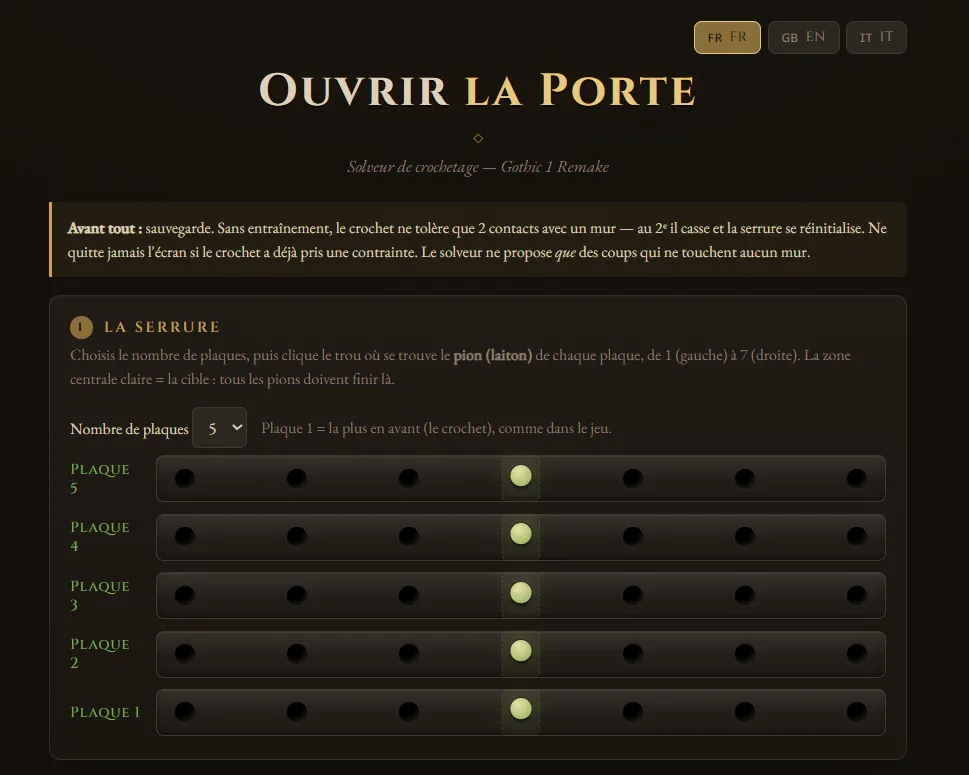Screen dimensions: 969x775
Task: Click the step 1 circle badge
Action: [x=81, y=327]
